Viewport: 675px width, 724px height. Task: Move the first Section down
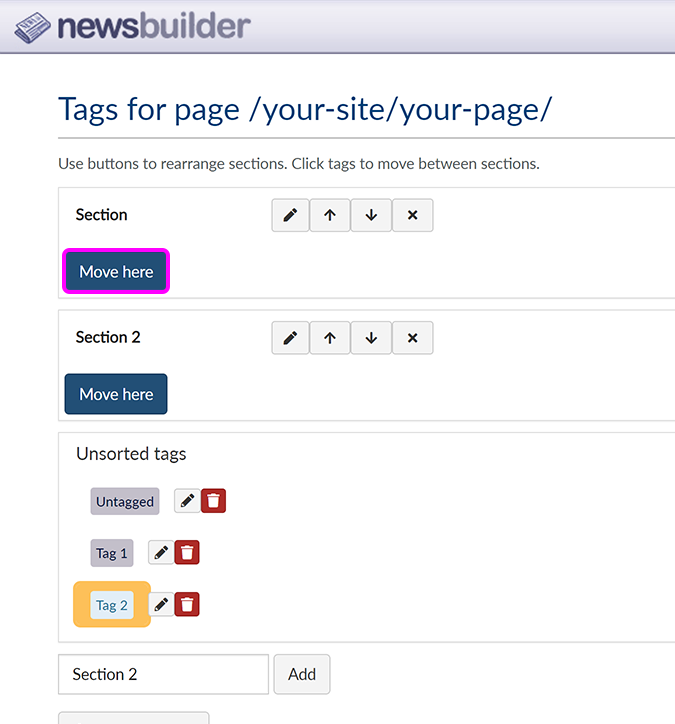371,215
